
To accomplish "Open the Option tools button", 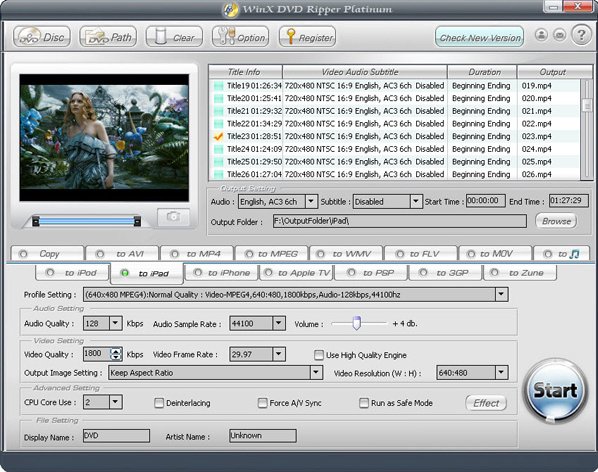I will pyautogui.click(x=240, y=37).
